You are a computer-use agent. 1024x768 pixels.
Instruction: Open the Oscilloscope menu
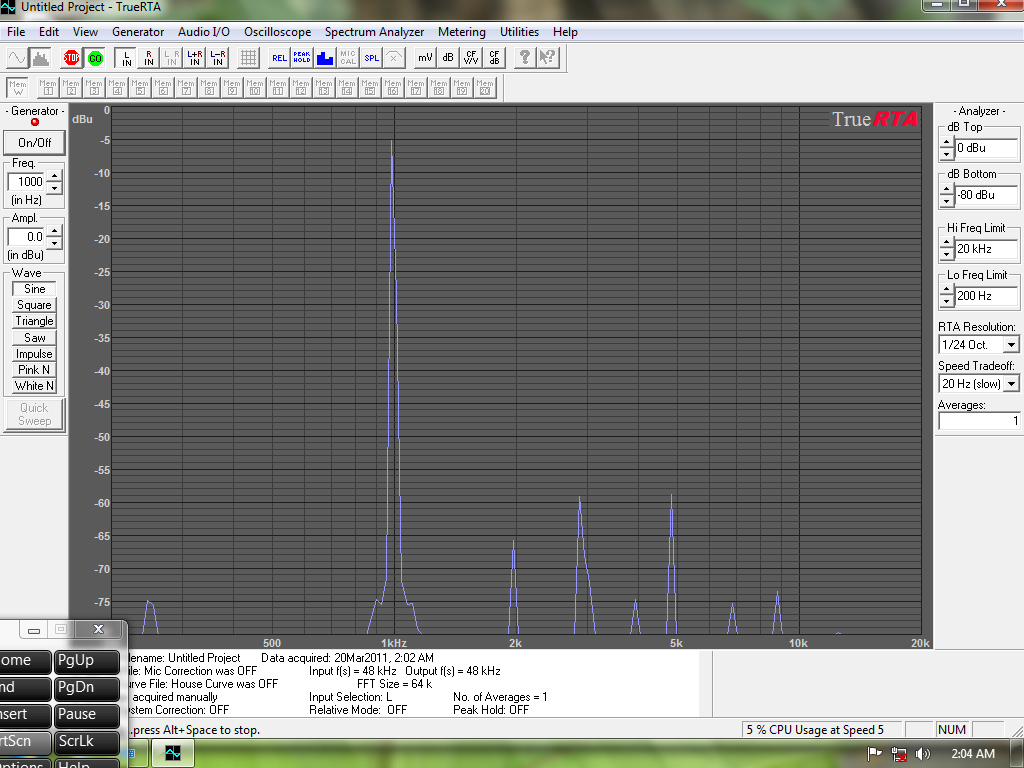point(278,32)
